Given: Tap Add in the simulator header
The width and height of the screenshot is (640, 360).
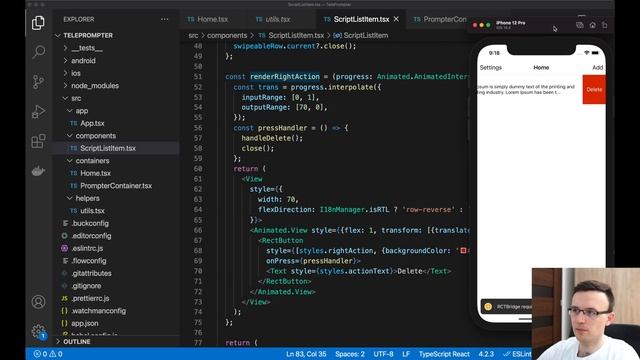Looking at the screenshot, I should [x=598, y=67].
